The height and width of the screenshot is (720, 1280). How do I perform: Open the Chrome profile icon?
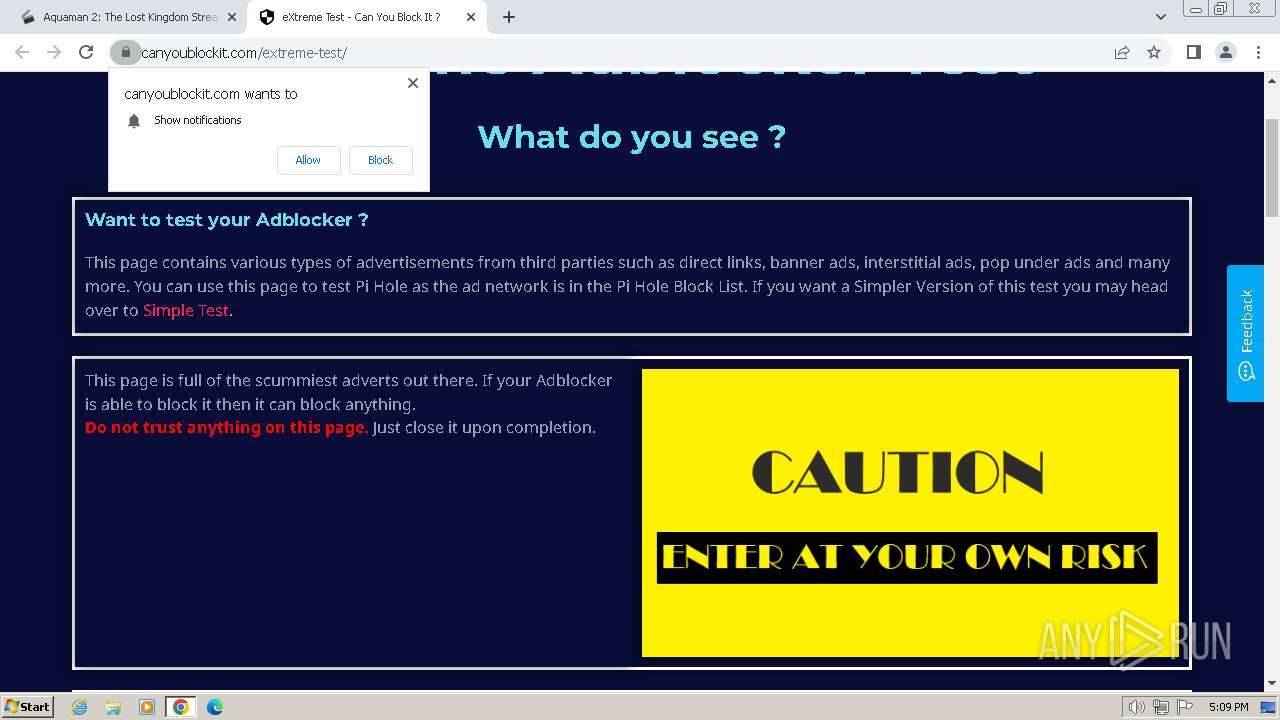1225,52
